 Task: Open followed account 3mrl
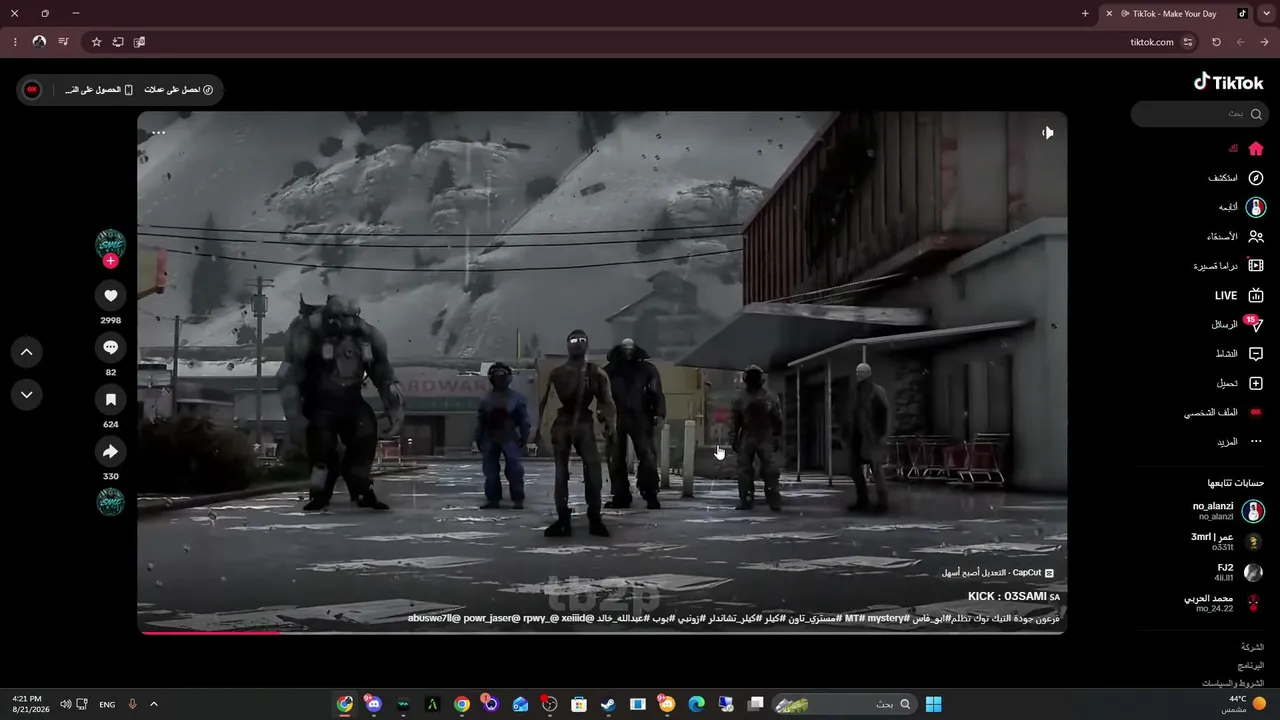pyautogui.click(x=1227, y=542)
